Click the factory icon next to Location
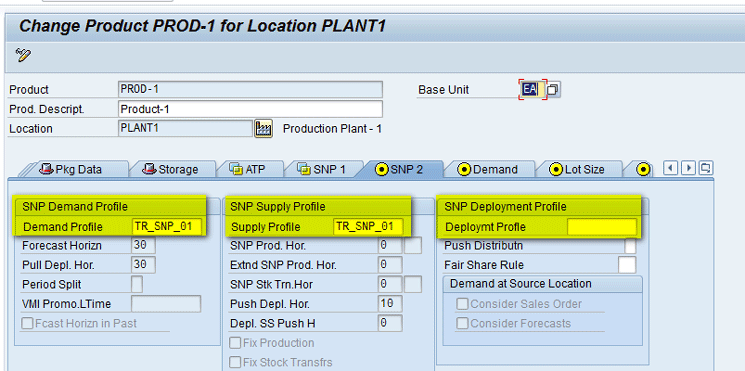Image resolution: width=745 pixels, height=371 pixels. click(x=263, y=129)
